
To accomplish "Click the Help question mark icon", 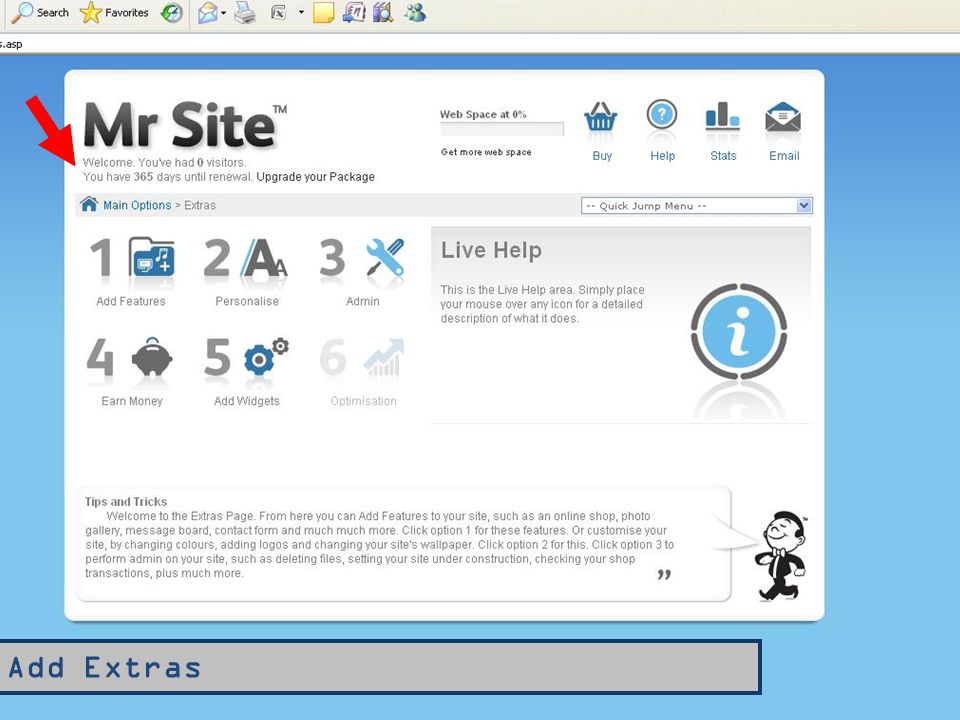I will [x=662, y=115].
